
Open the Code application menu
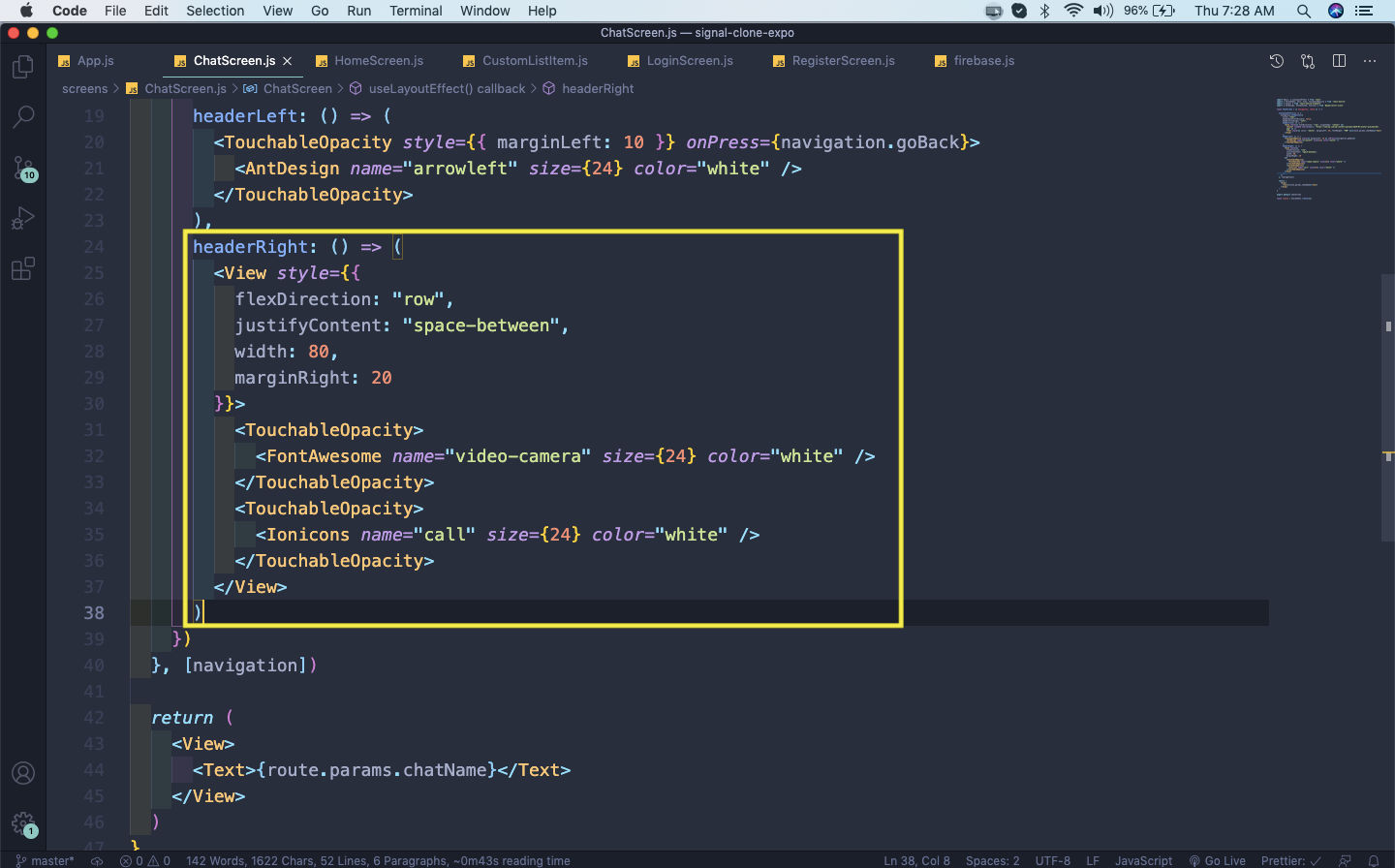pyautogui.click(x=70, y=11)
